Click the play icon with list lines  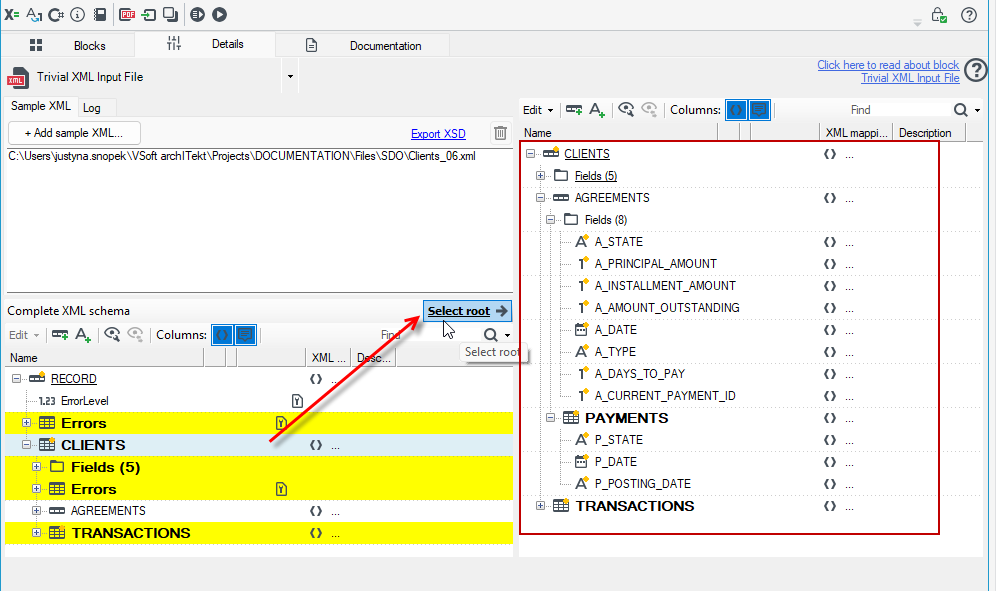(x=198, y=14)
